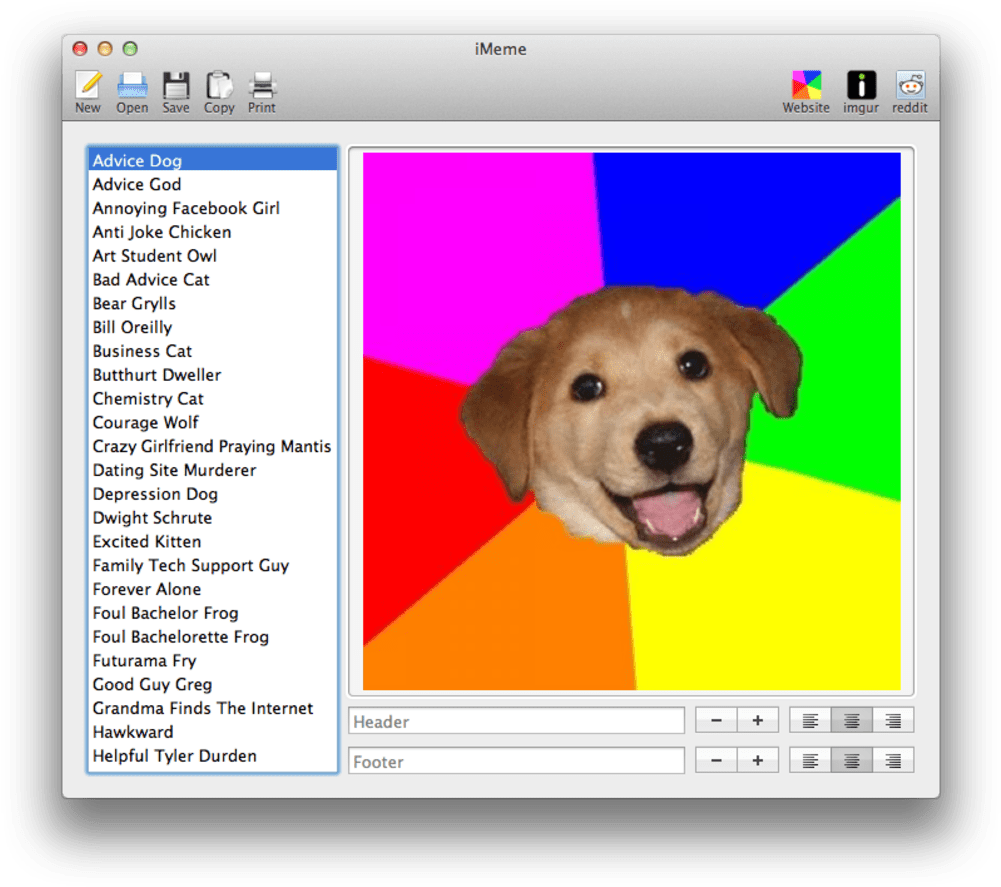Share to reddit via the reddit icon
Image resolution: width=1001 pixels, height=887 pixels.
pos(910,85)
